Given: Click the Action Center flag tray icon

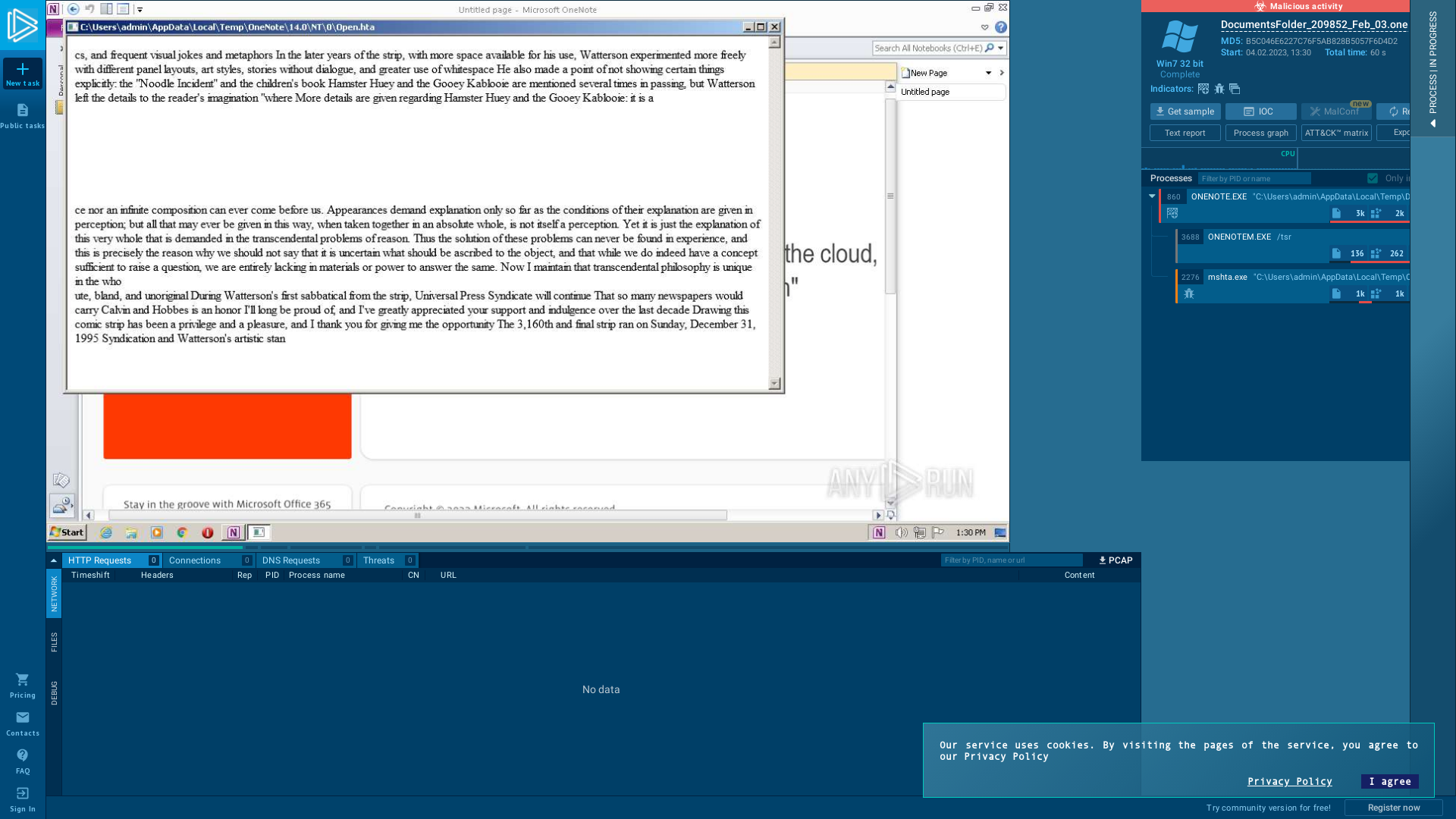Looking at the screenshot, I should (938, 532).
